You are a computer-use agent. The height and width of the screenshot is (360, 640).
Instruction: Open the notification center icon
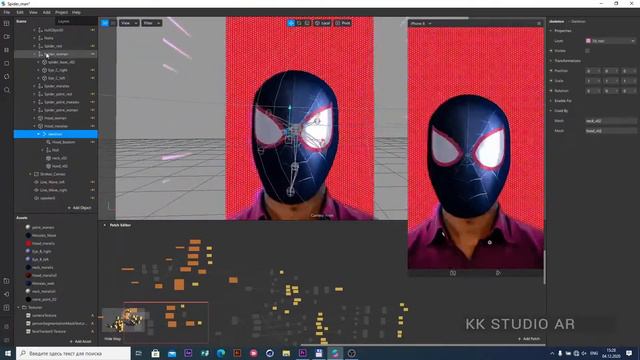(x=629, y=353)
